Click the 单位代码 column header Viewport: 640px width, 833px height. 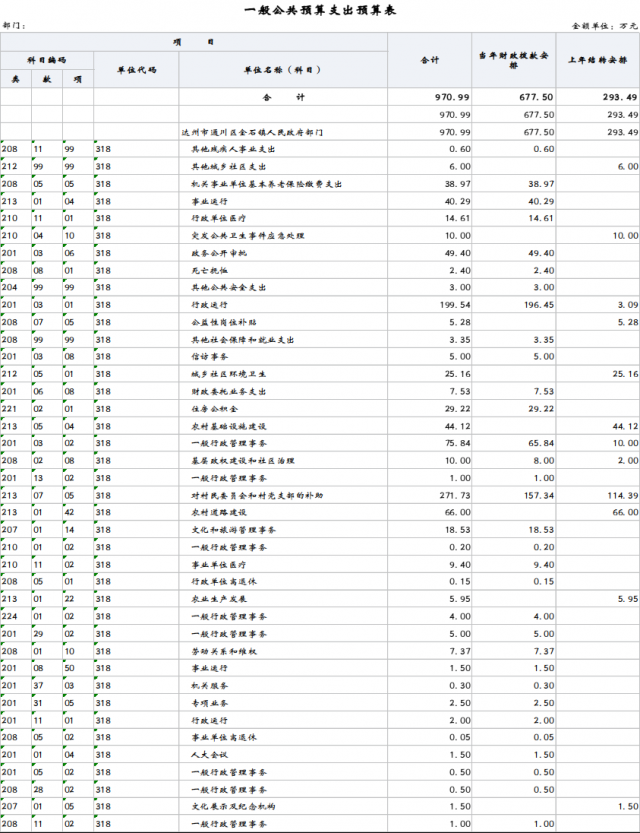point(136,69)
